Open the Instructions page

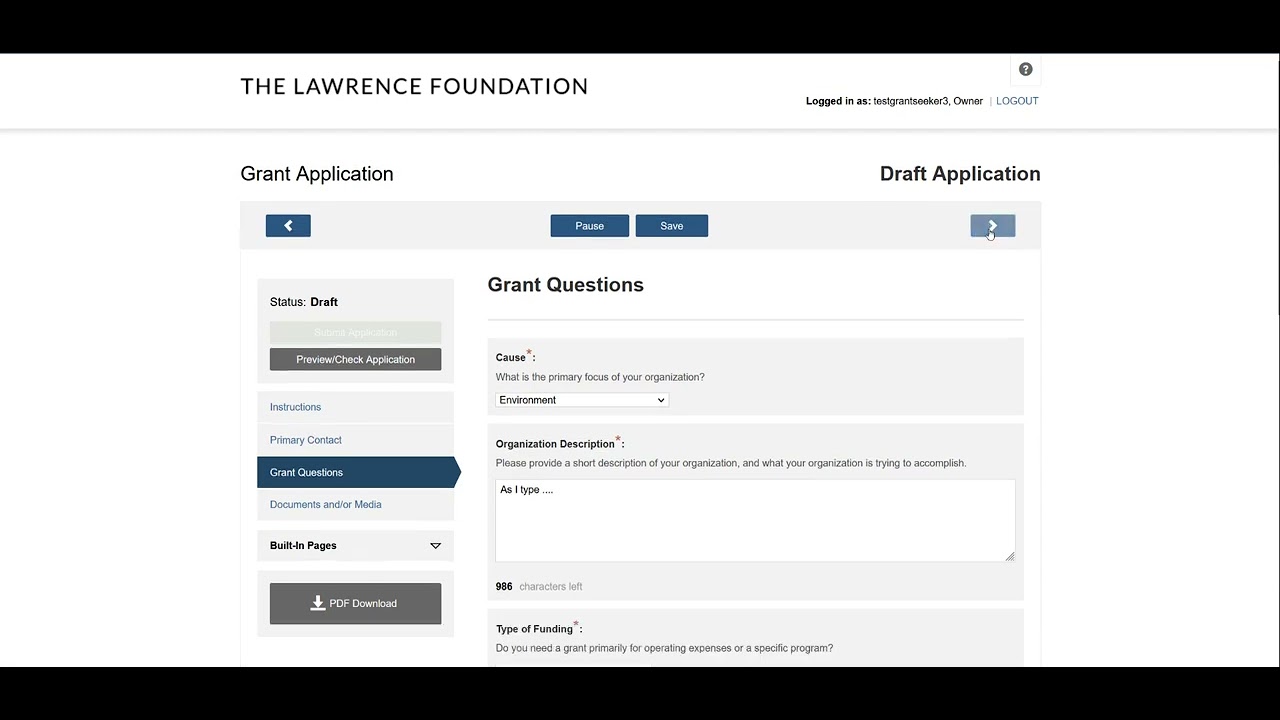pos(295,407)
